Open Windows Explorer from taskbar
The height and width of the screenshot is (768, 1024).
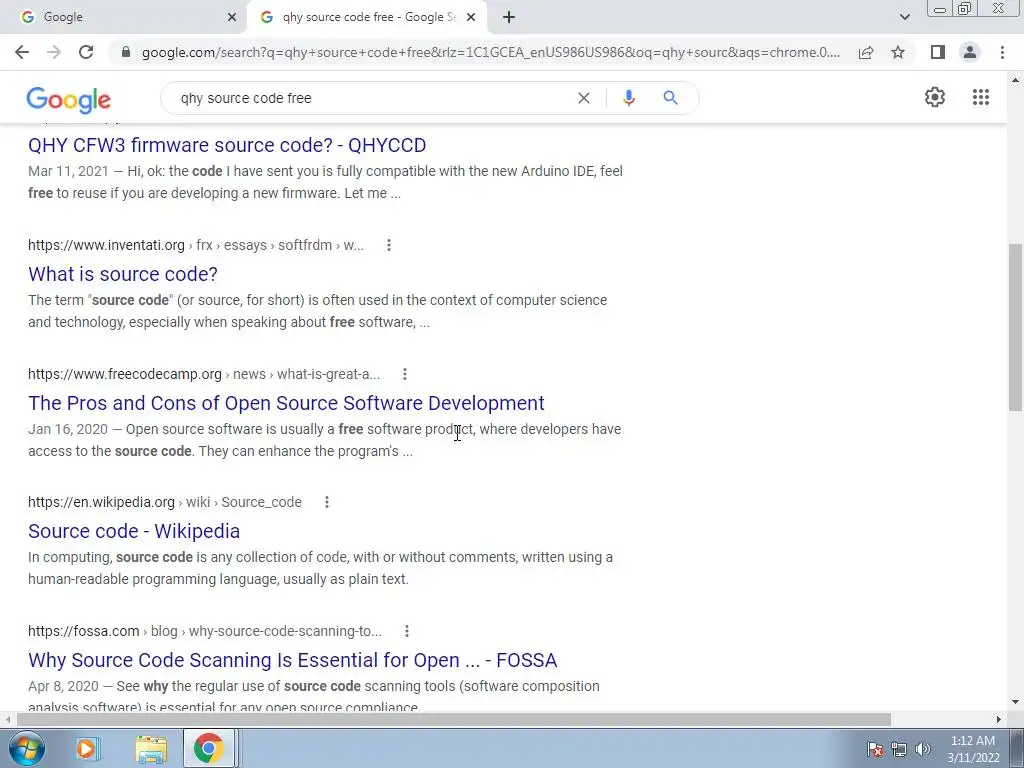coord(151,748)
